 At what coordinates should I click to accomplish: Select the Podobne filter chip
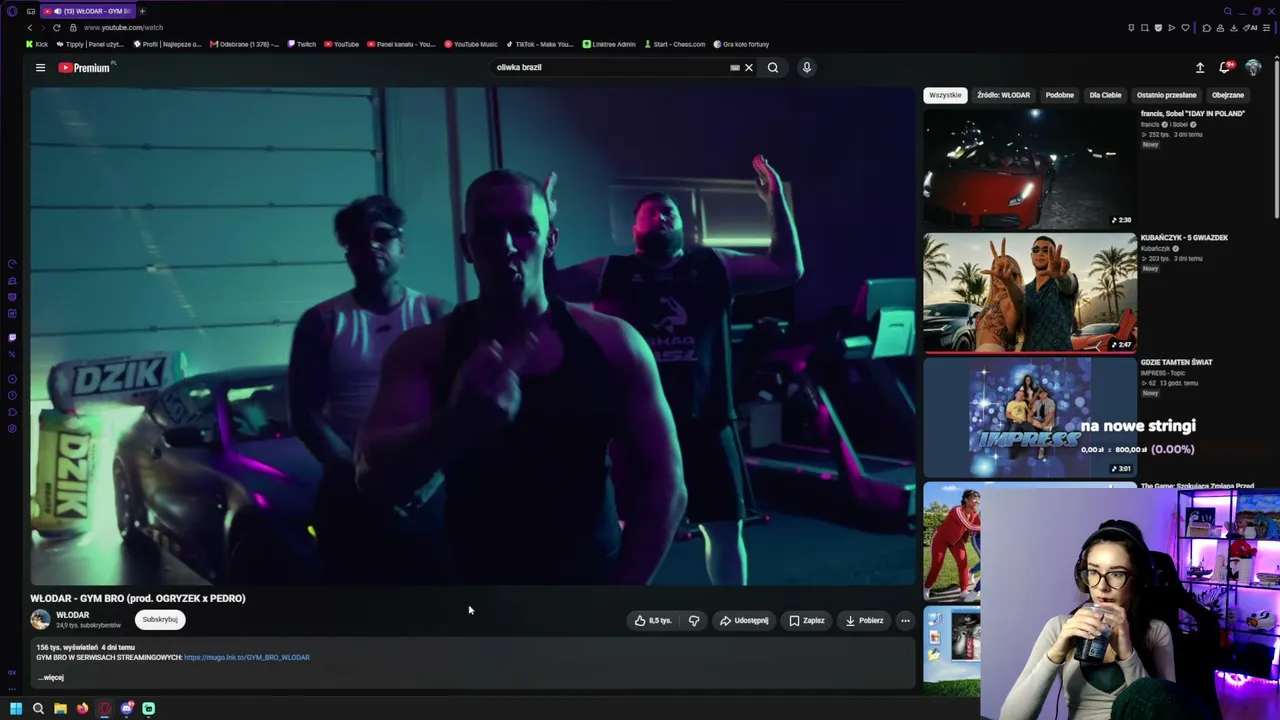click(x=1059, y=95)
